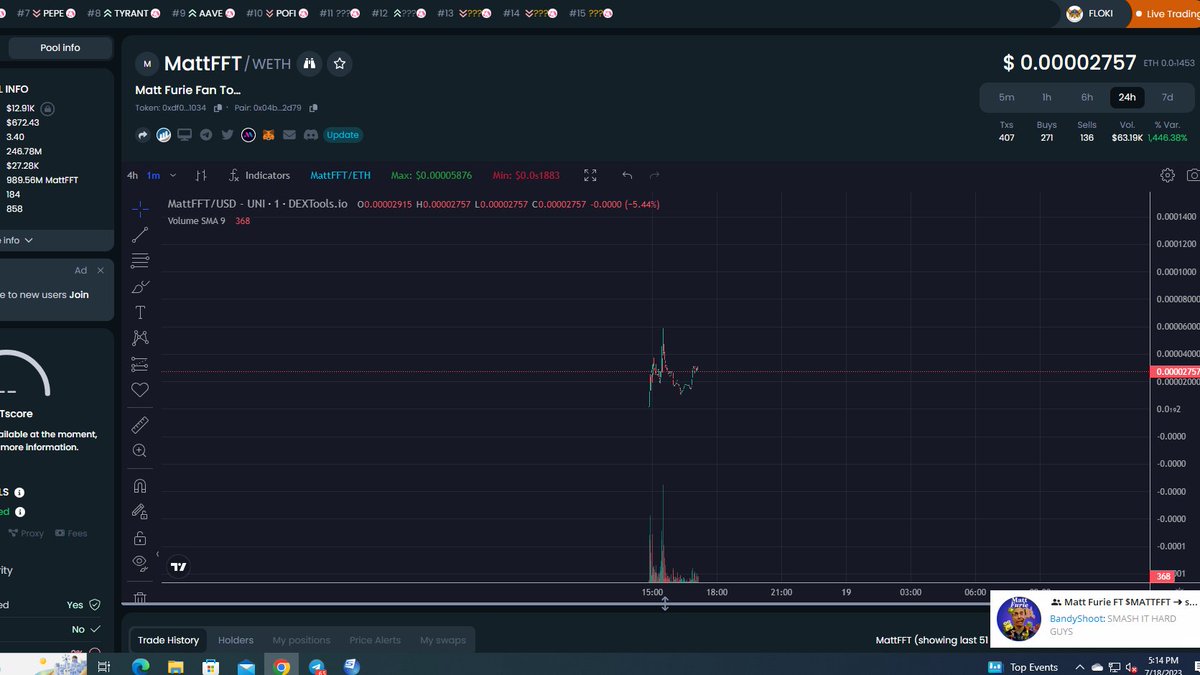The height and width of the screenshot is (675, 1200).
Task: Select the 6h stats interval
Action: (x=1087, y=97)
